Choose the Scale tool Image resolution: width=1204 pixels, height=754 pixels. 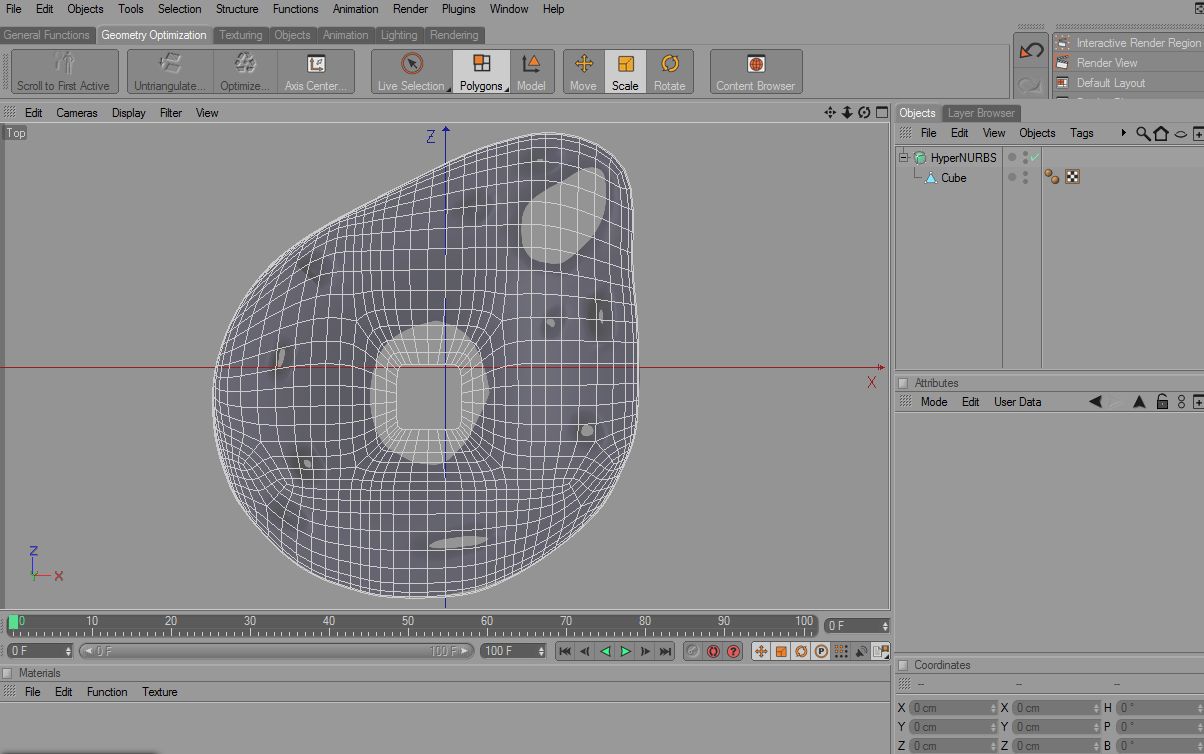pyautogui.click(x=625, y=72)
